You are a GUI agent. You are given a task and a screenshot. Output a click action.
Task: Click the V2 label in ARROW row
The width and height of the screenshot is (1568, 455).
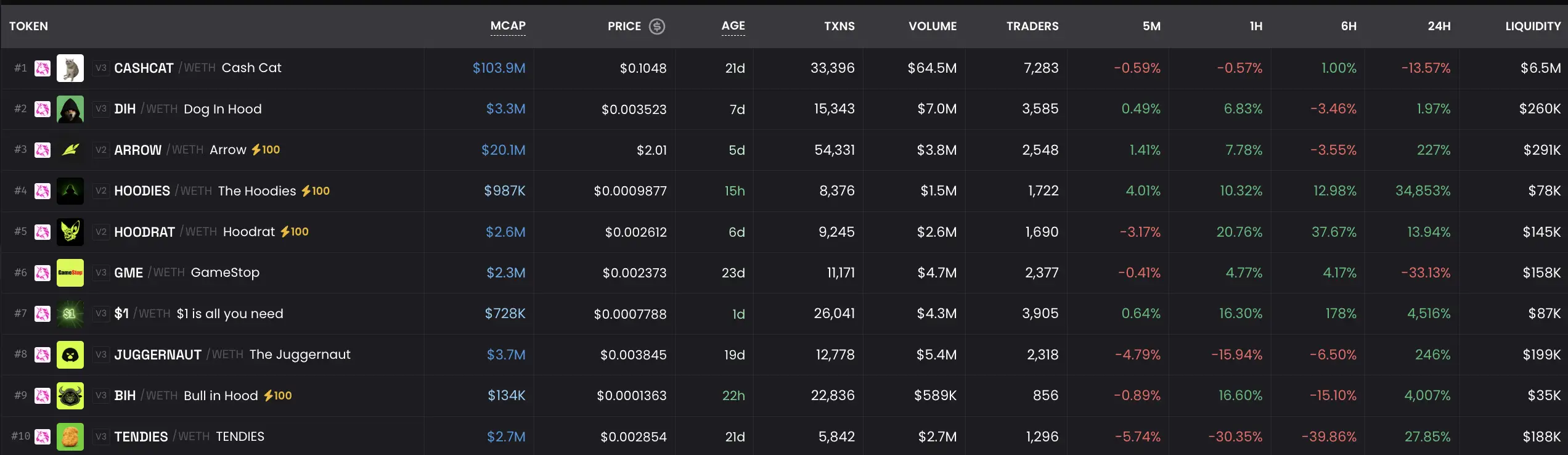click(x=101, y=150)
